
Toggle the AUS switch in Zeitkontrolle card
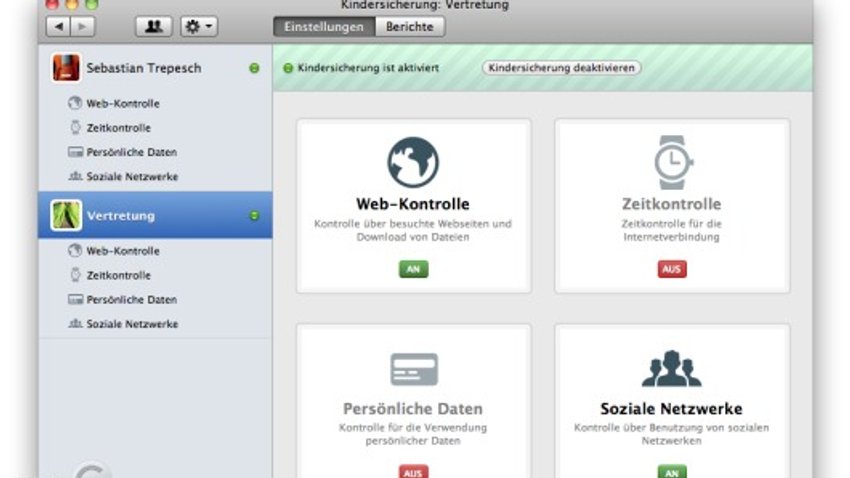point(672,269)
